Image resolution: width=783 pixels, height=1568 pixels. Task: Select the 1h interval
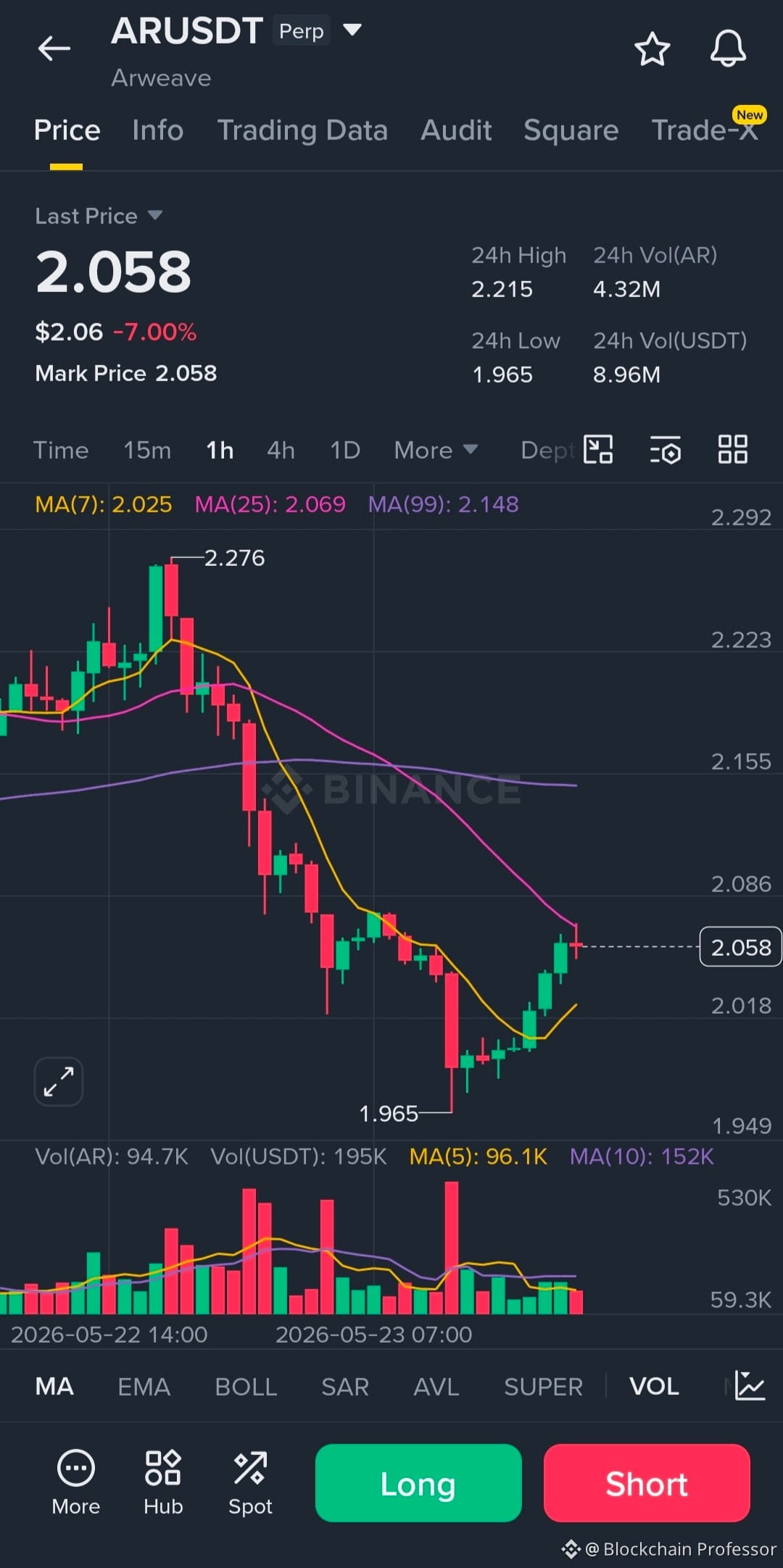point(220,450)
